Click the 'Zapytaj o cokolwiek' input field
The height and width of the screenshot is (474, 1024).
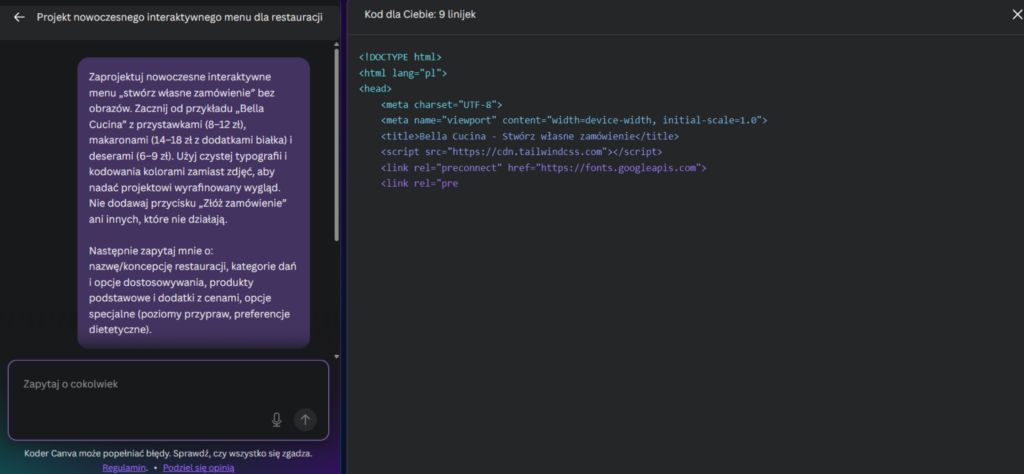click(140, 385)
